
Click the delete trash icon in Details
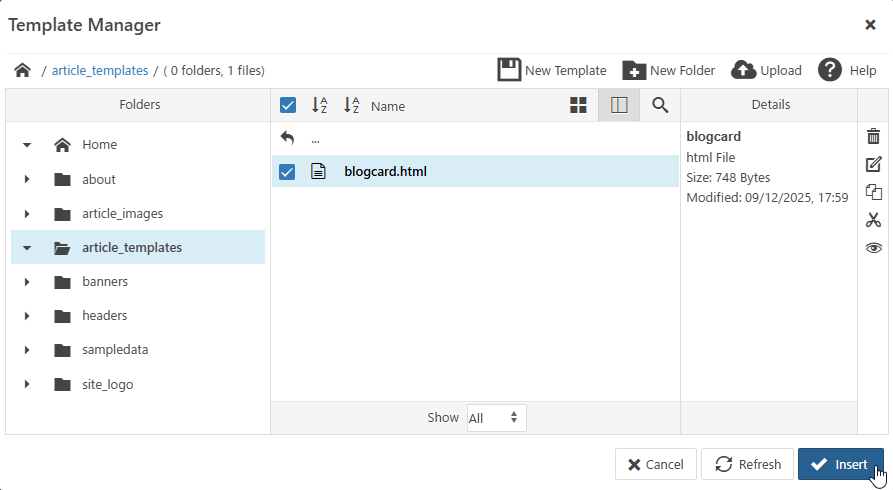click(873, 136)
